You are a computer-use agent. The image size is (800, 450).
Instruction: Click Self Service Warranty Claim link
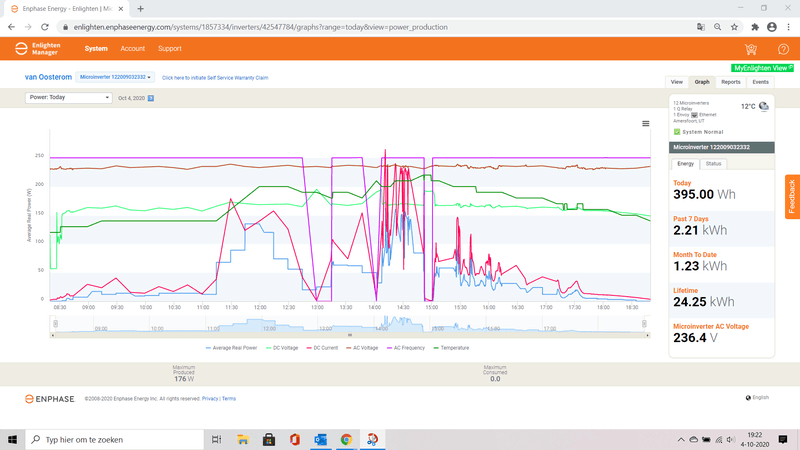215,78
